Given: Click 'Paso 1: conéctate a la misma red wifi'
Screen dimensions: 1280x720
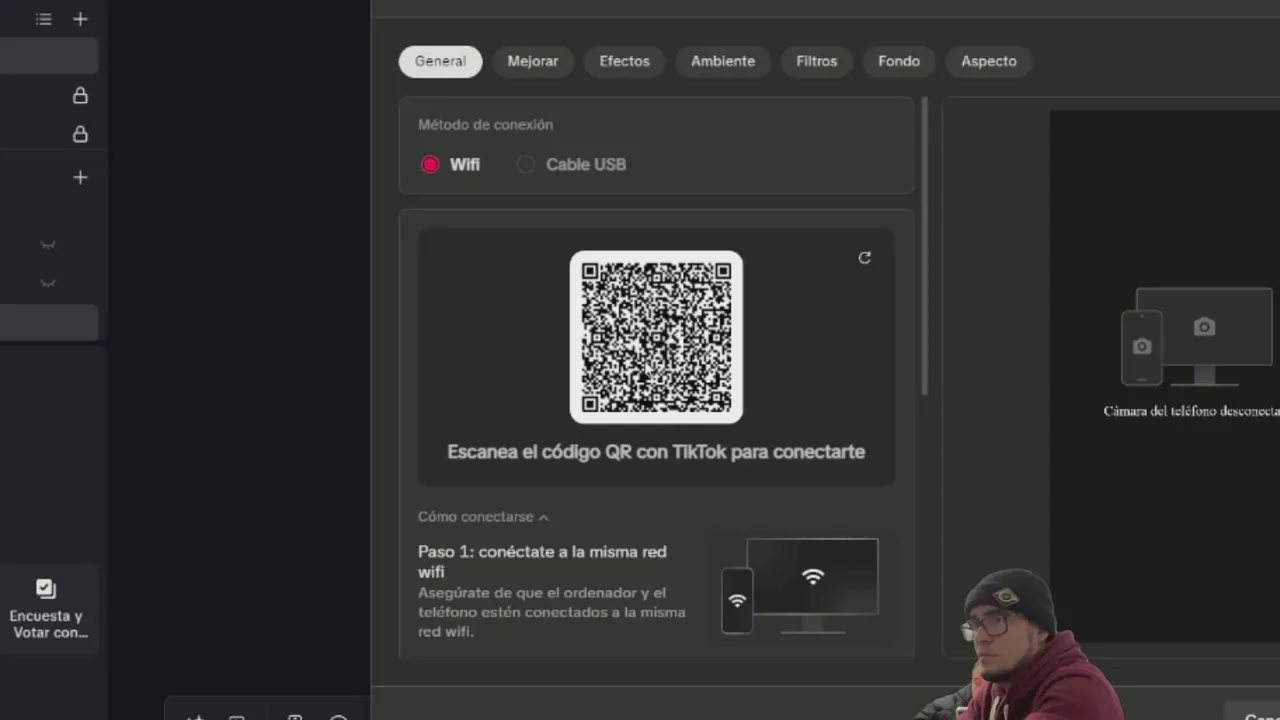Looking at the screenshot, I should click(x=542, y=561).
